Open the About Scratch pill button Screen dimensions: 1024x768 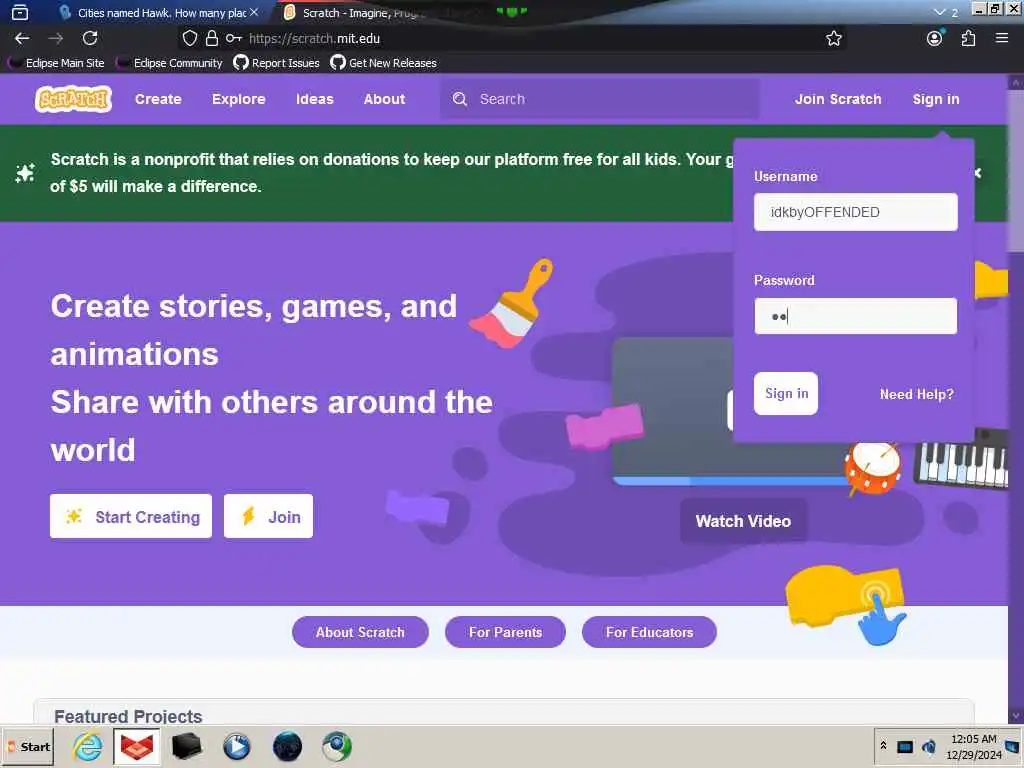click(x=360, y=632)
